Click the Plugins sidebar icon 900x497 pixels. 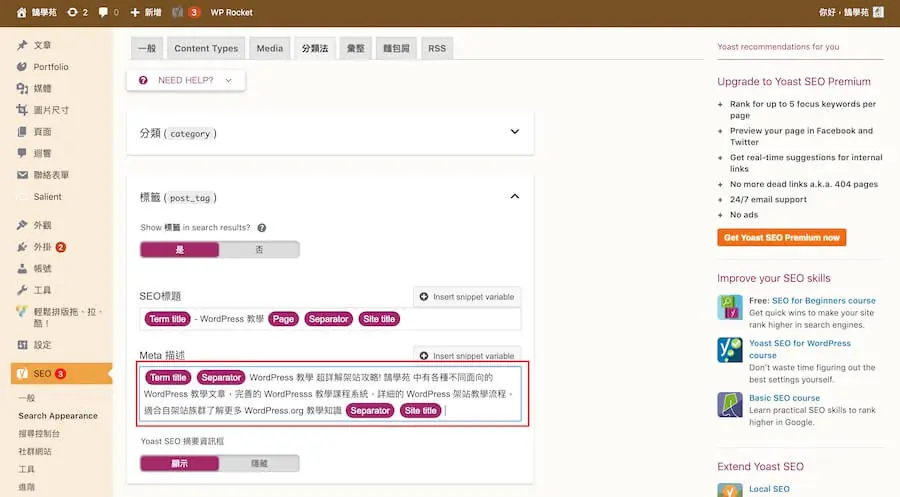22,247
